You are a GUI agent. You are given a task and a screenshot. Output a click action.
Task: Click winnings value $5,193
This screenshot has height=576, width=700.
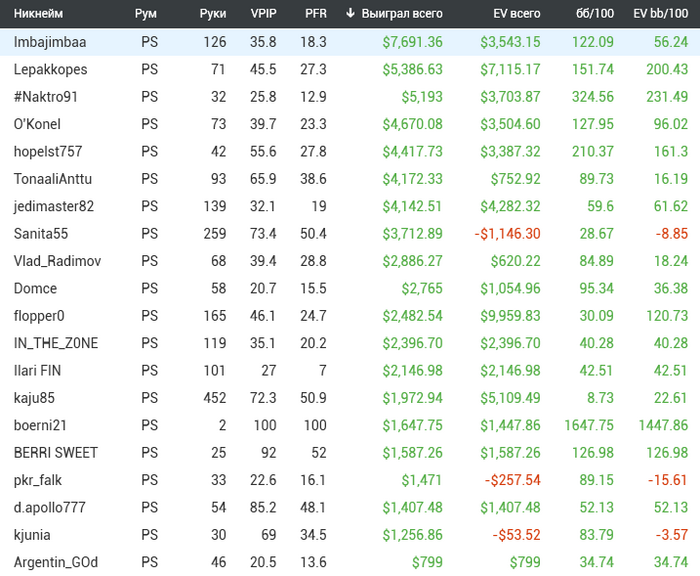[x=422, y=96]
